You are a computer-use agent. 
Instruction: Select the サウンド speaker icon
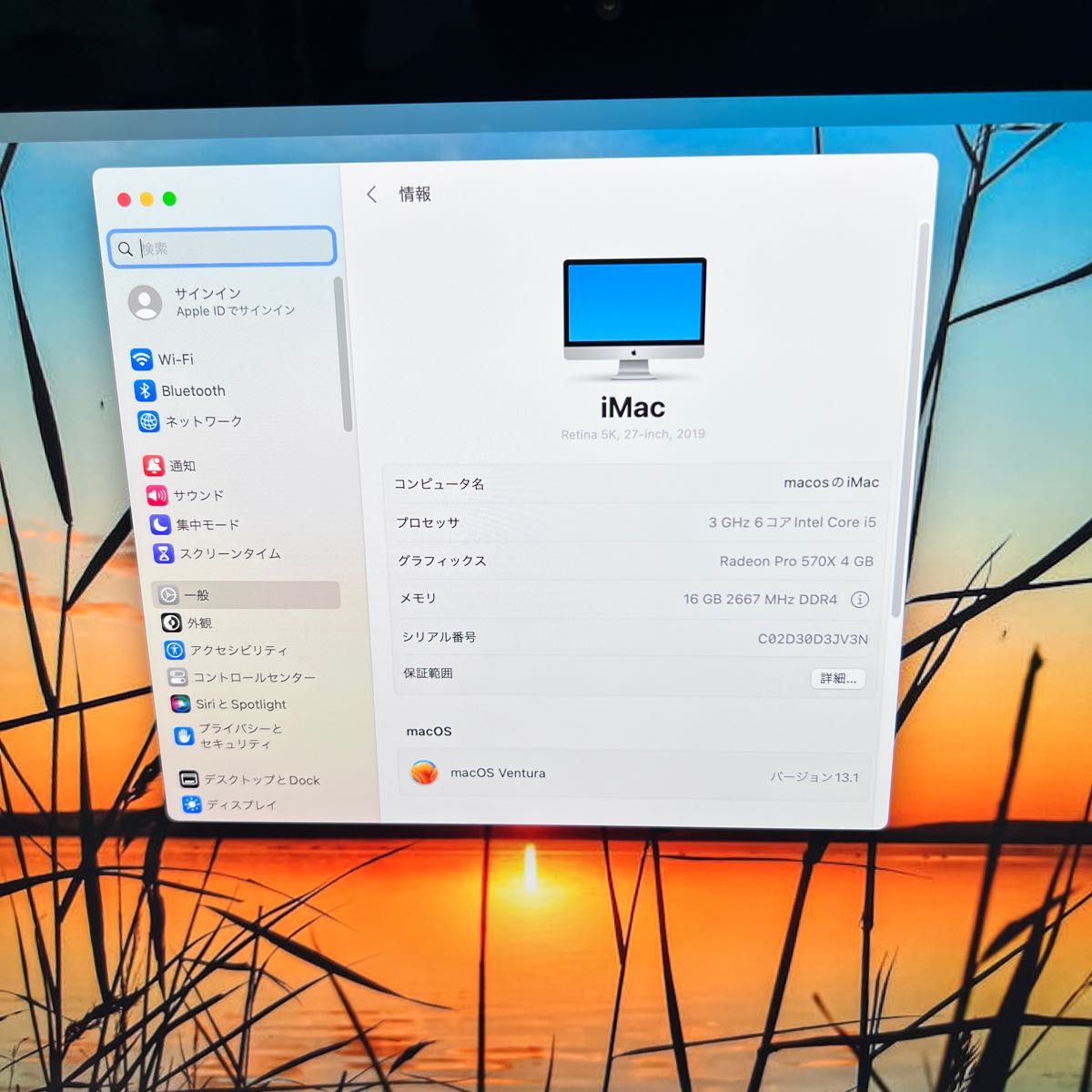157,495
